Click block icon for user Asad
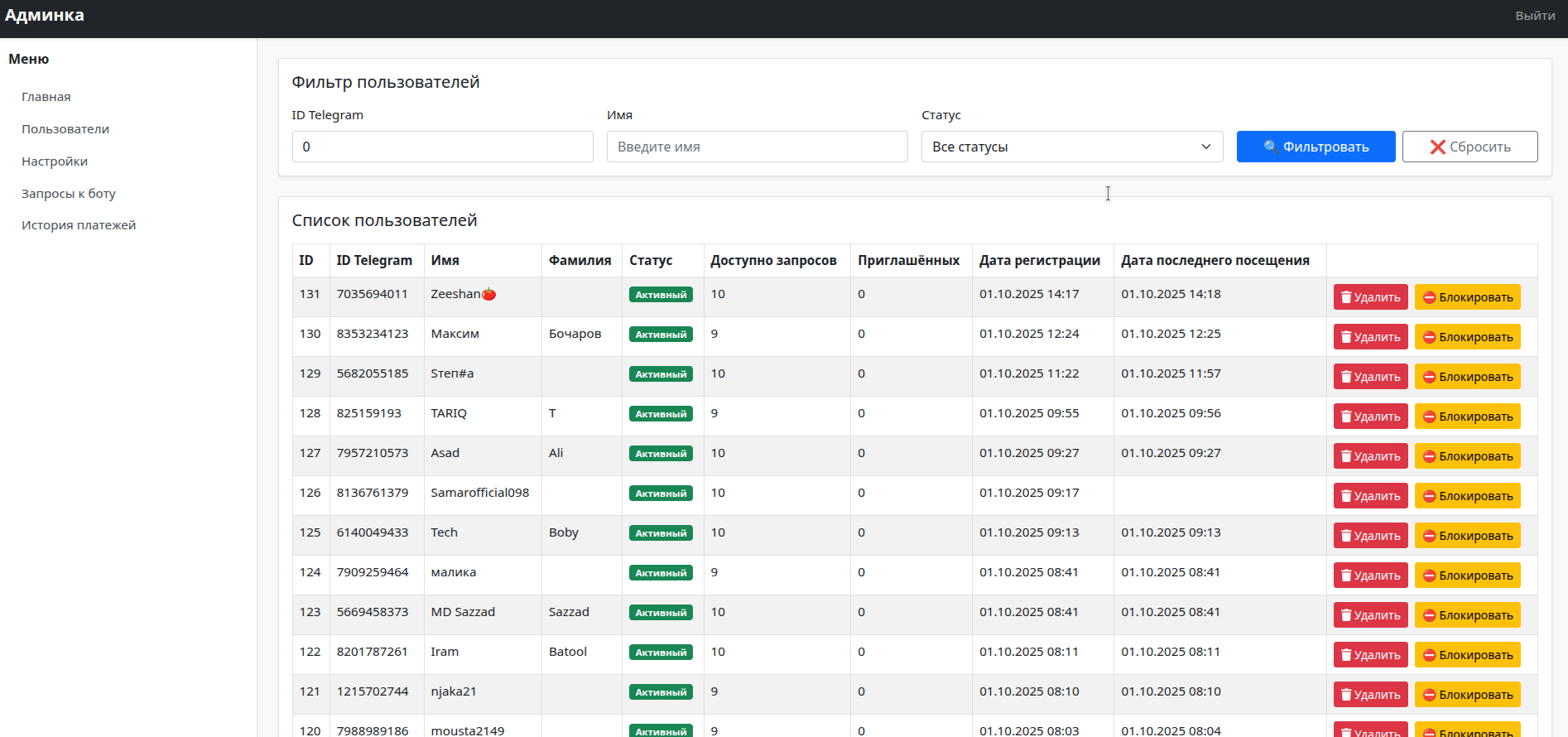 [1429, 456]
